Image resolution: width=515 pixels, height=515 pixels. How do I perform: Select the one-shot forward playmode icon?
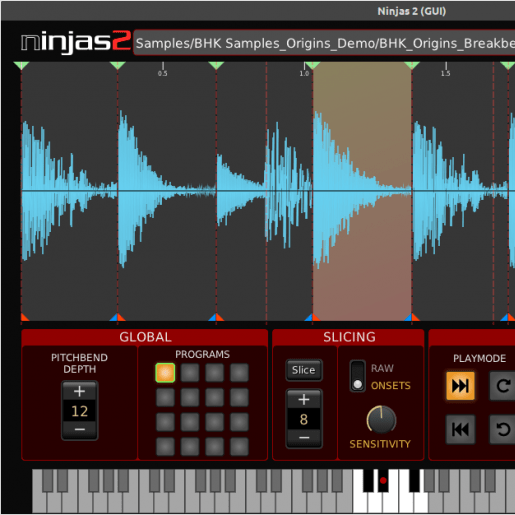click(460, 386)
